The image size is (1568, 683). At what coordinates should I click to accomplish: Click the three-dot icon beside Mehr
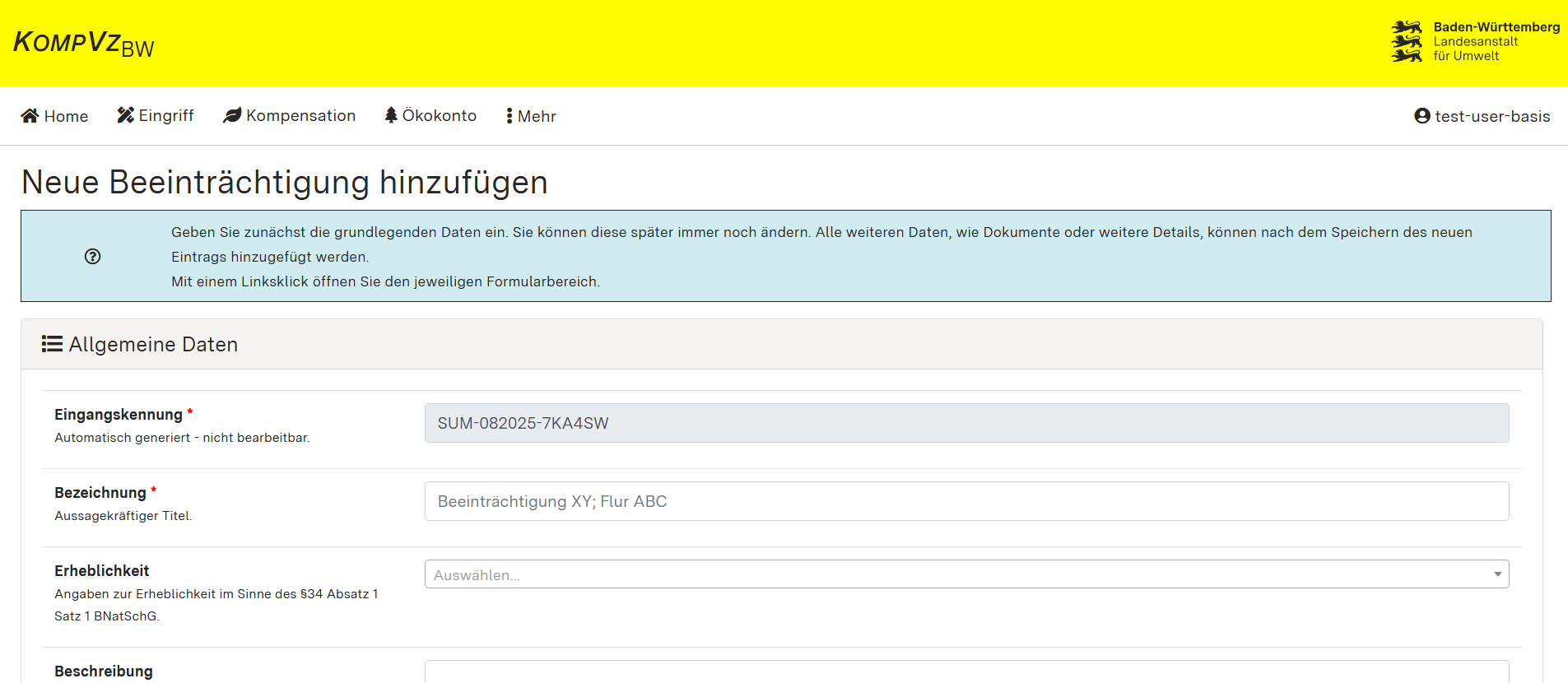click(x=509, y=116)
